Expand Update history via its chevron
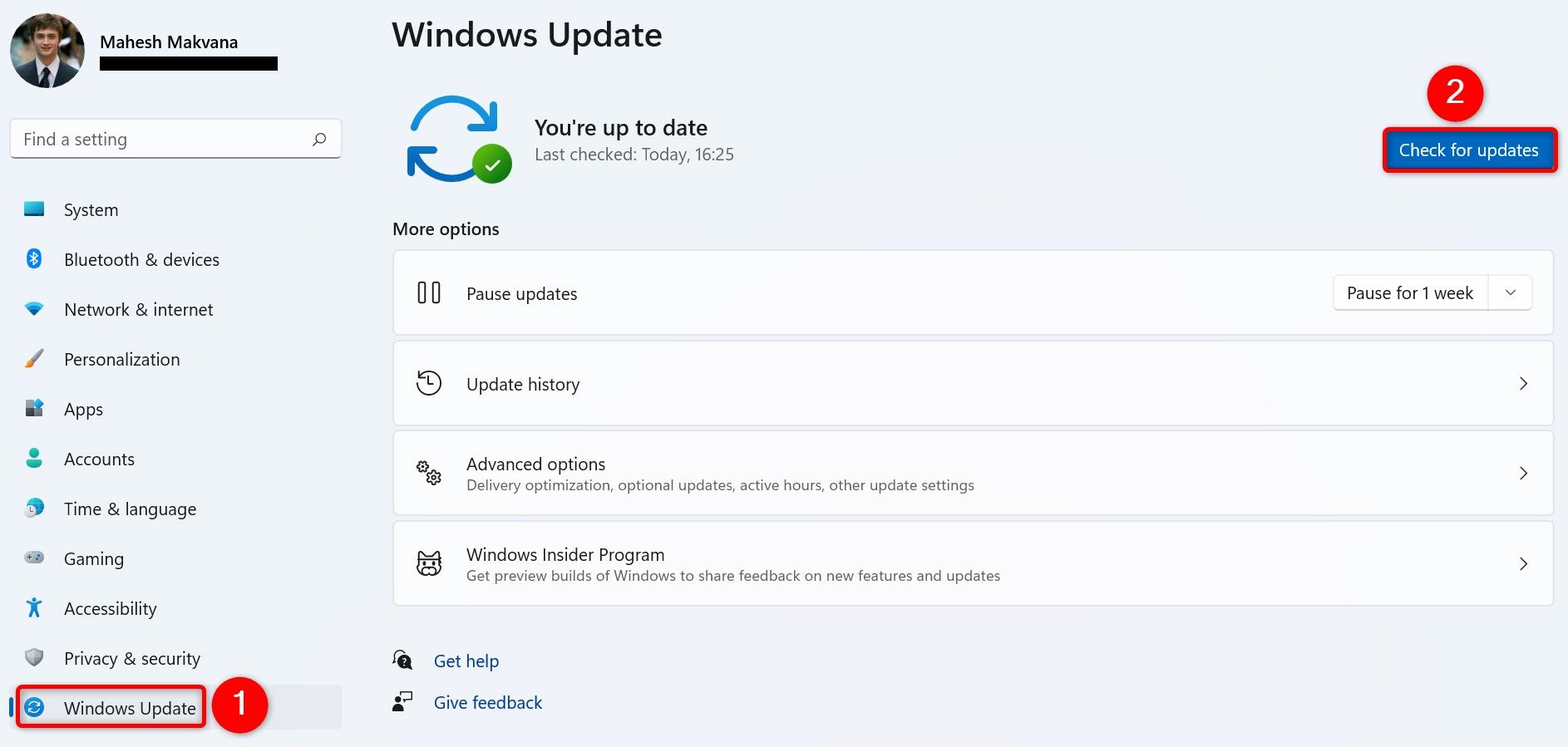Screen dimensions: 1568x747 (1523, 383)
